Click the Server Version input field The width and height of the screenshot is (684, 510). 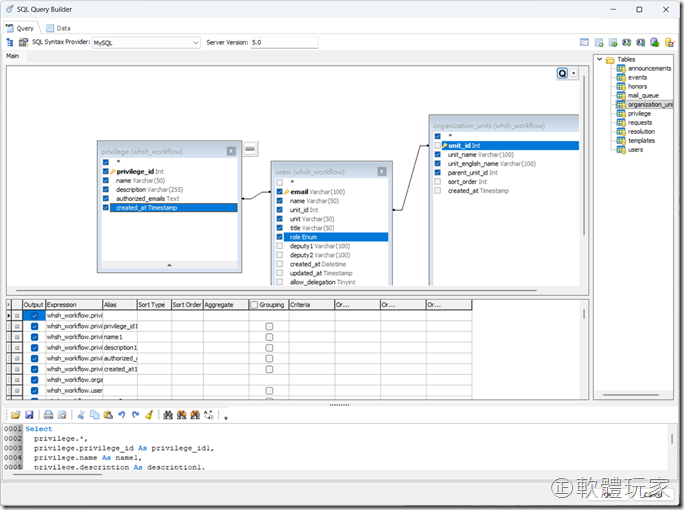[x=283, y=43]
